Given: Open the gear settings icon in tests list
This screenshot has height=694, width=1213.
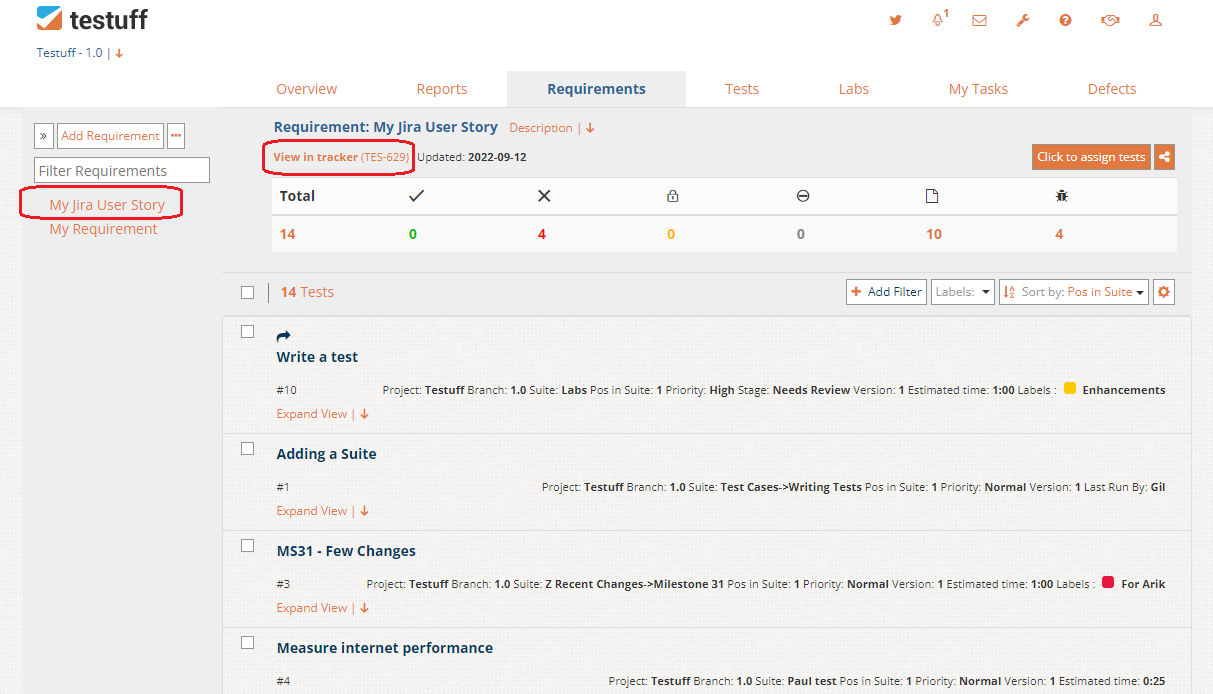Looking at the screenshot, I should (1163, 292).
